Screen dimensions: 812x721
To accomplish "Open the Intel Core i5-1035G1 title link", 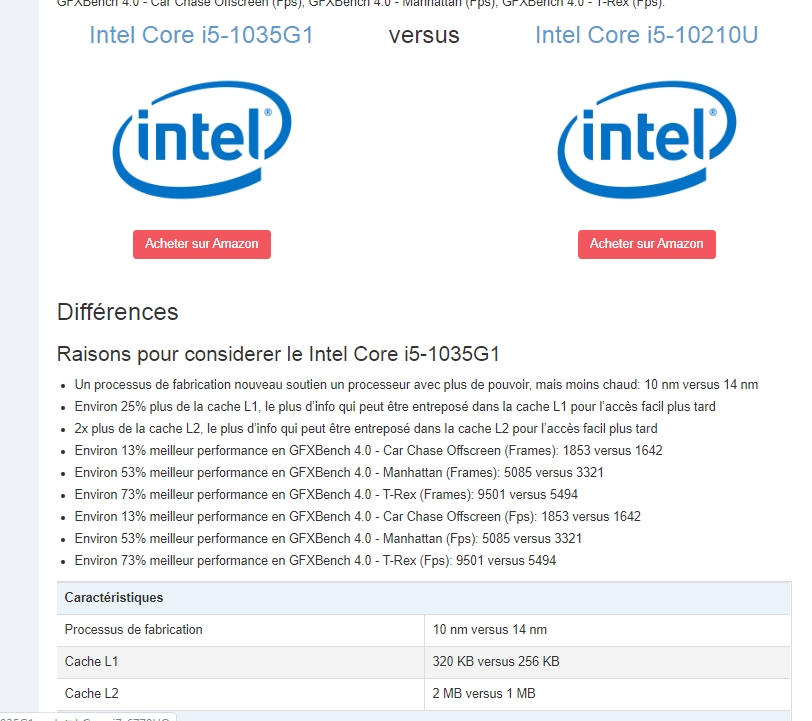I will pyautogui.click(x=202, y=35).
